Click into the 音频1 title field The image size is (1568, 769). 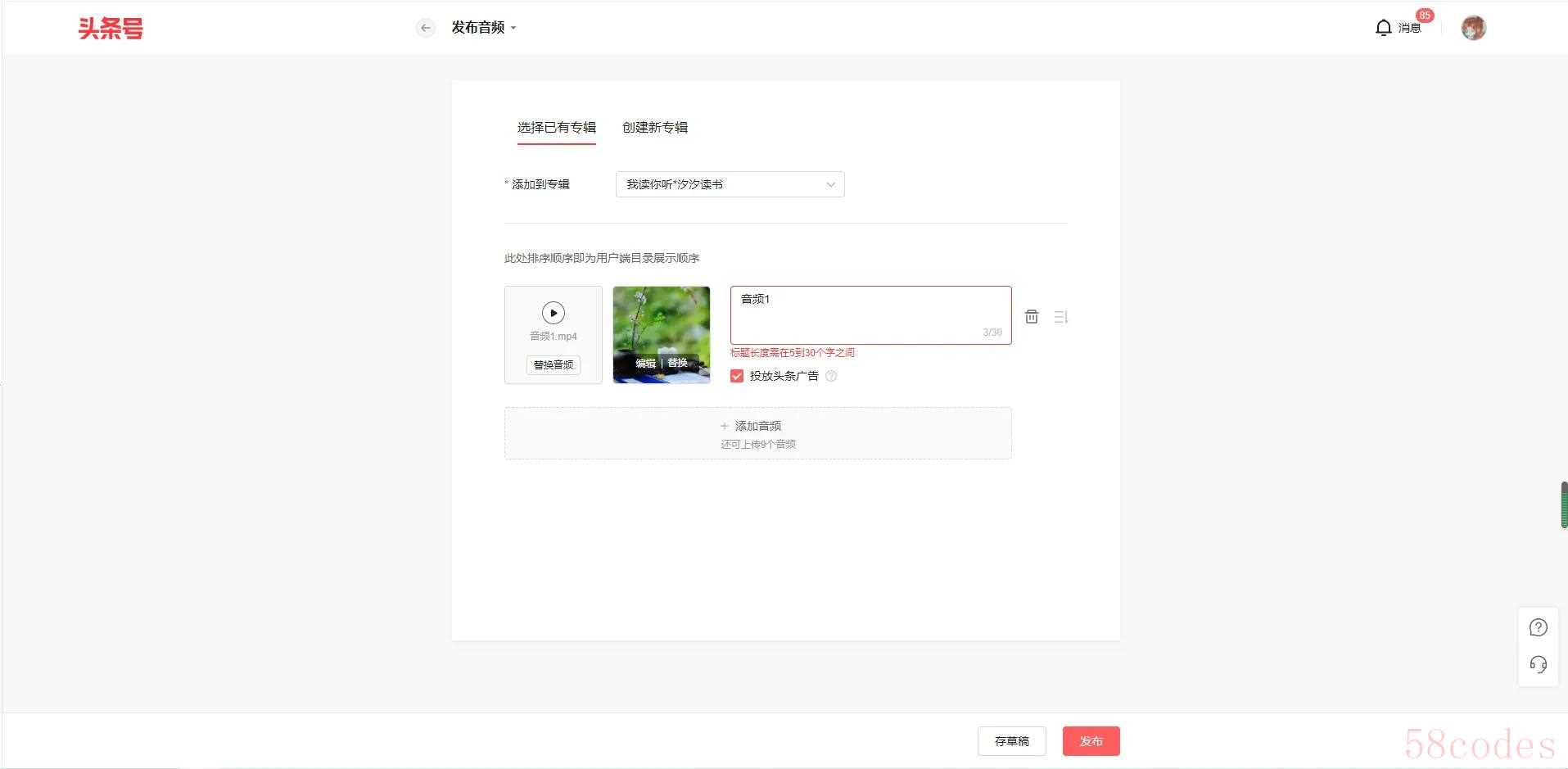870,315
